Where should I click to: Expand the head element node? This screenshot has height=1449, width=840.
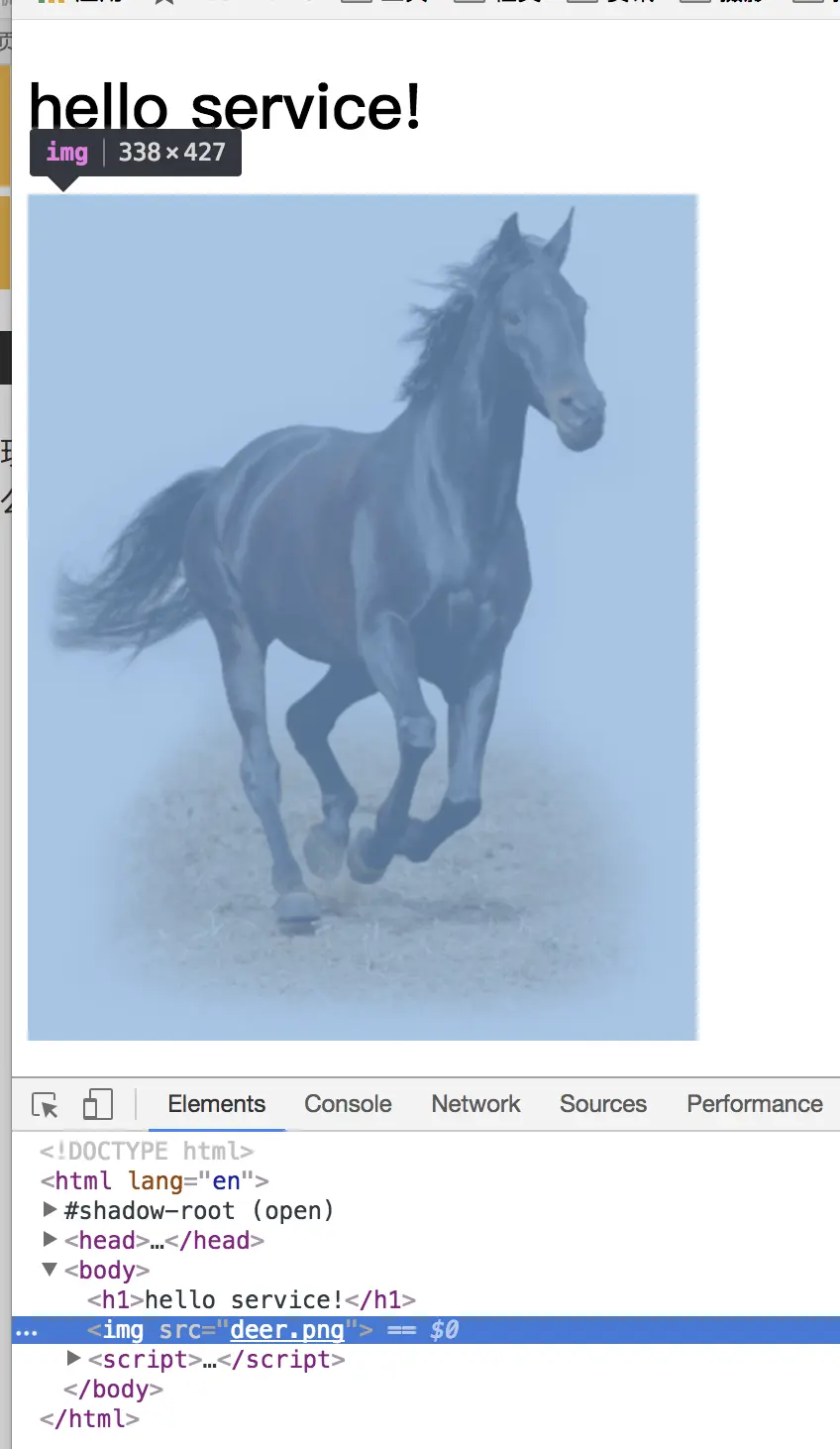coord(50,1240)
